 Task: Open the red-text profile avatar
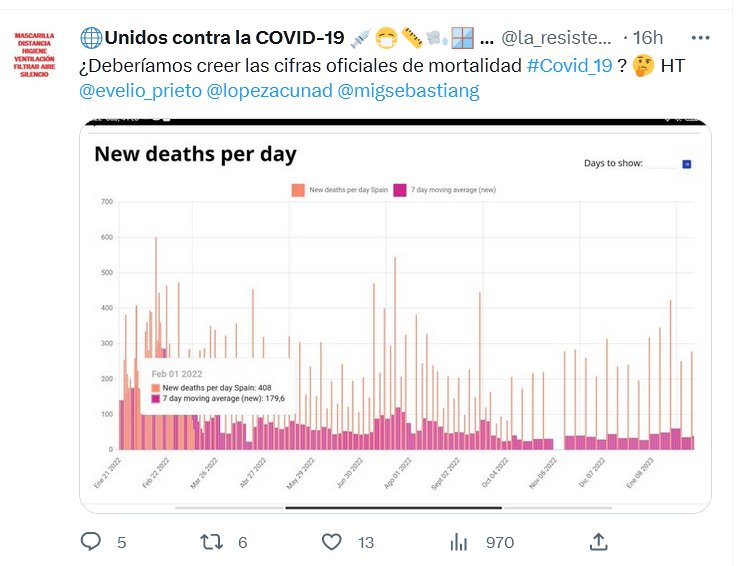35,54
